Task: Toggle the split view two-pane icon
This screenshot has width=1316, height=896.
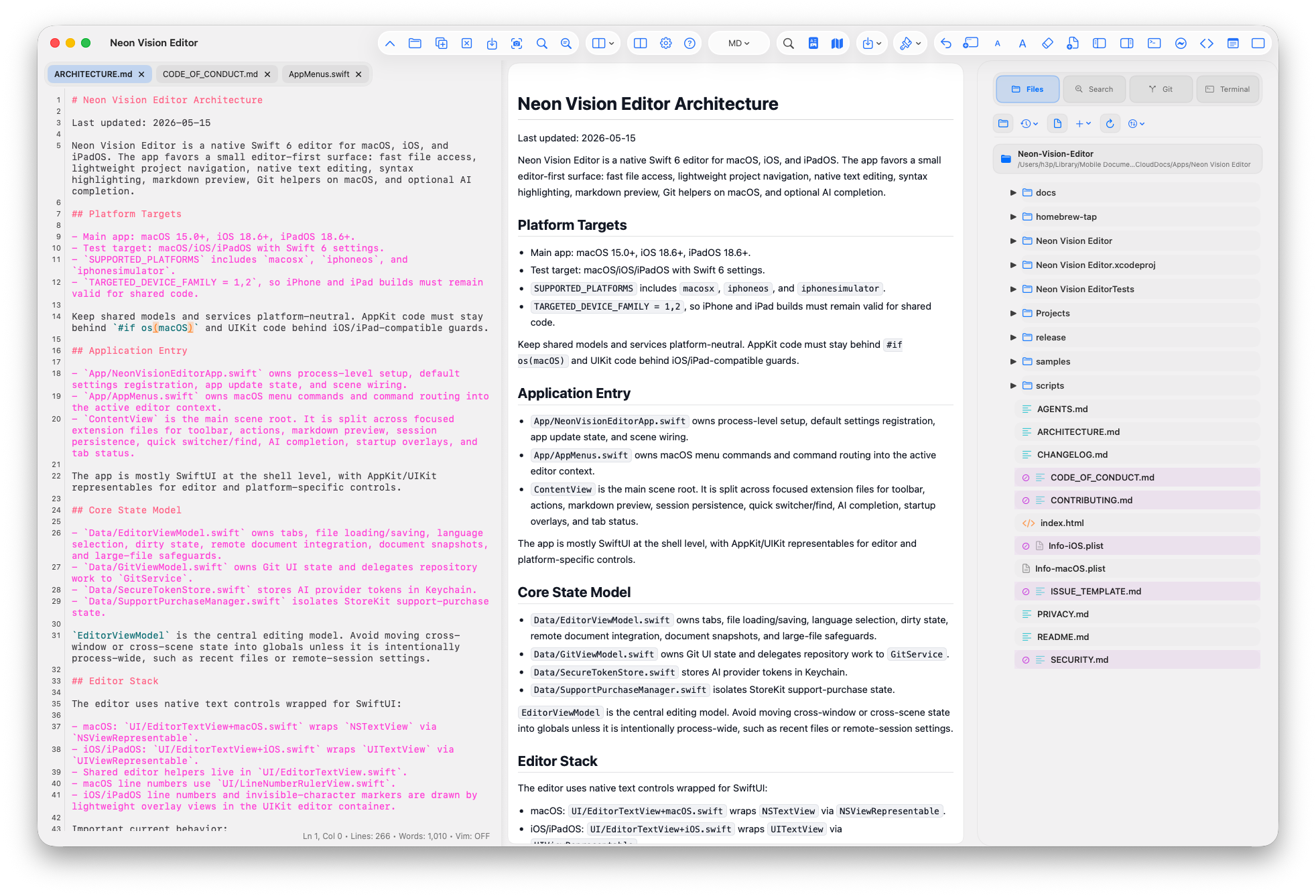Action: [641, 44]
